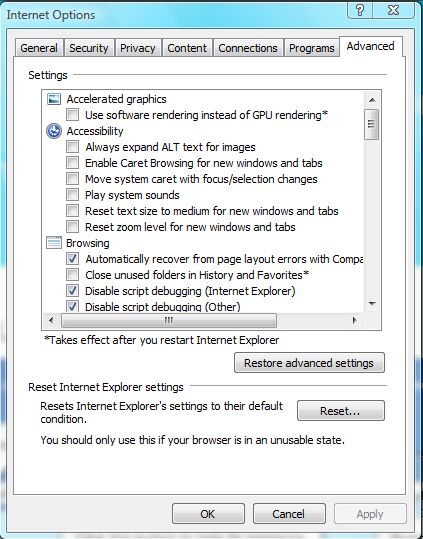Screen dimensions: 423x539
Task: Open the Connections tab
Action: point(248,48)
